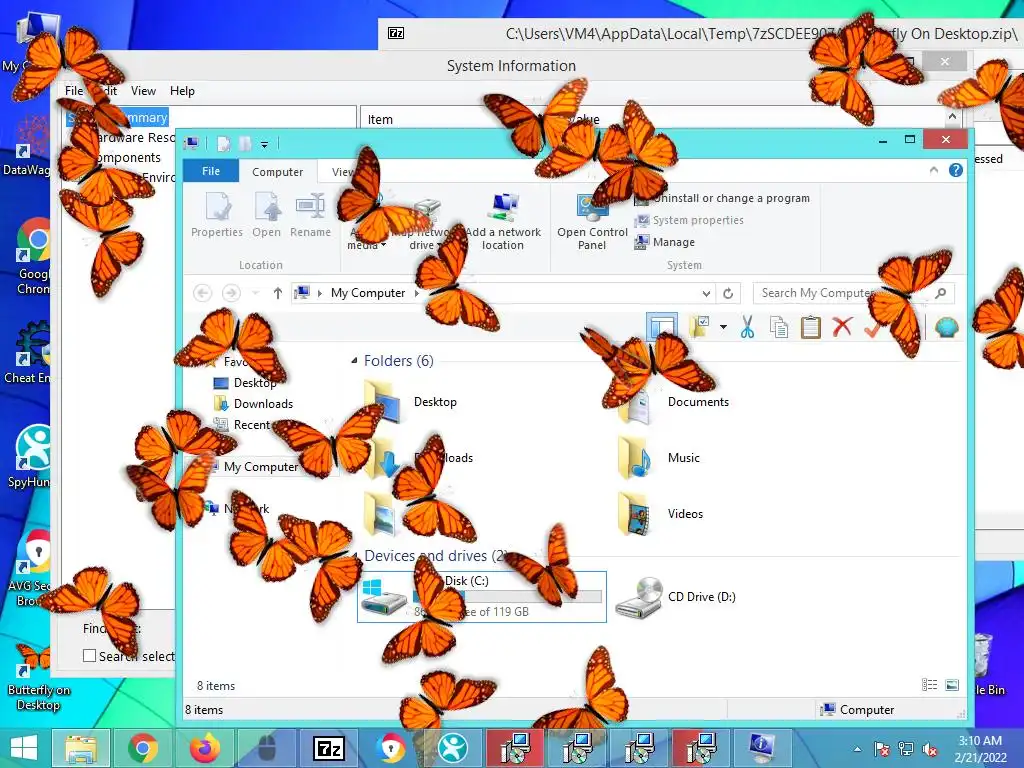The height and width of the screenshot is (768, 1024).
Task: Open Firefox from the taskbar
Action: [x=204, y=748]
